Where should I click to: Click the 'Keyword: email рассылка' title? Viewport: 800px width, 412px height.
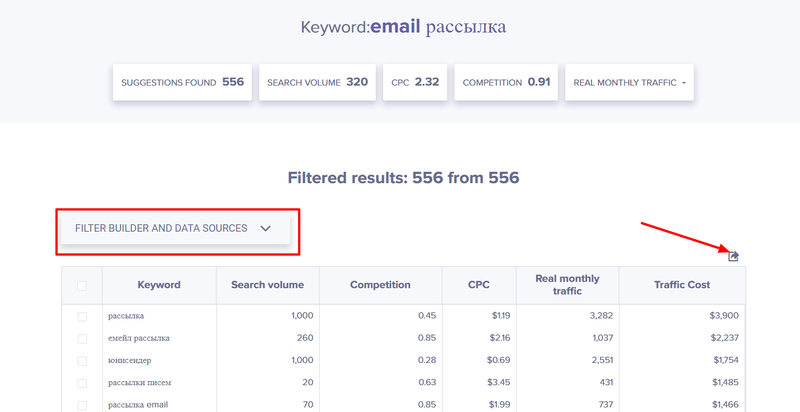tap(403, 27)
